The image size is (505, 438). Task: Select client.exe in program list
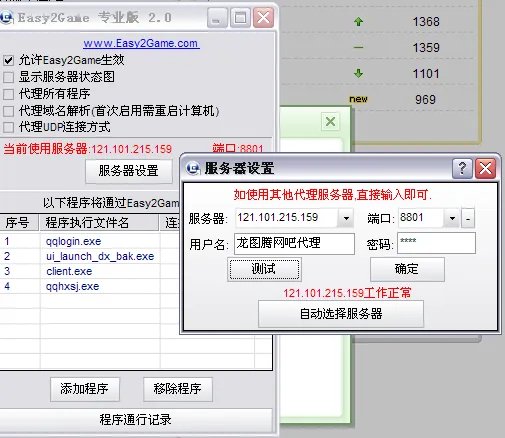click(69, 271)
